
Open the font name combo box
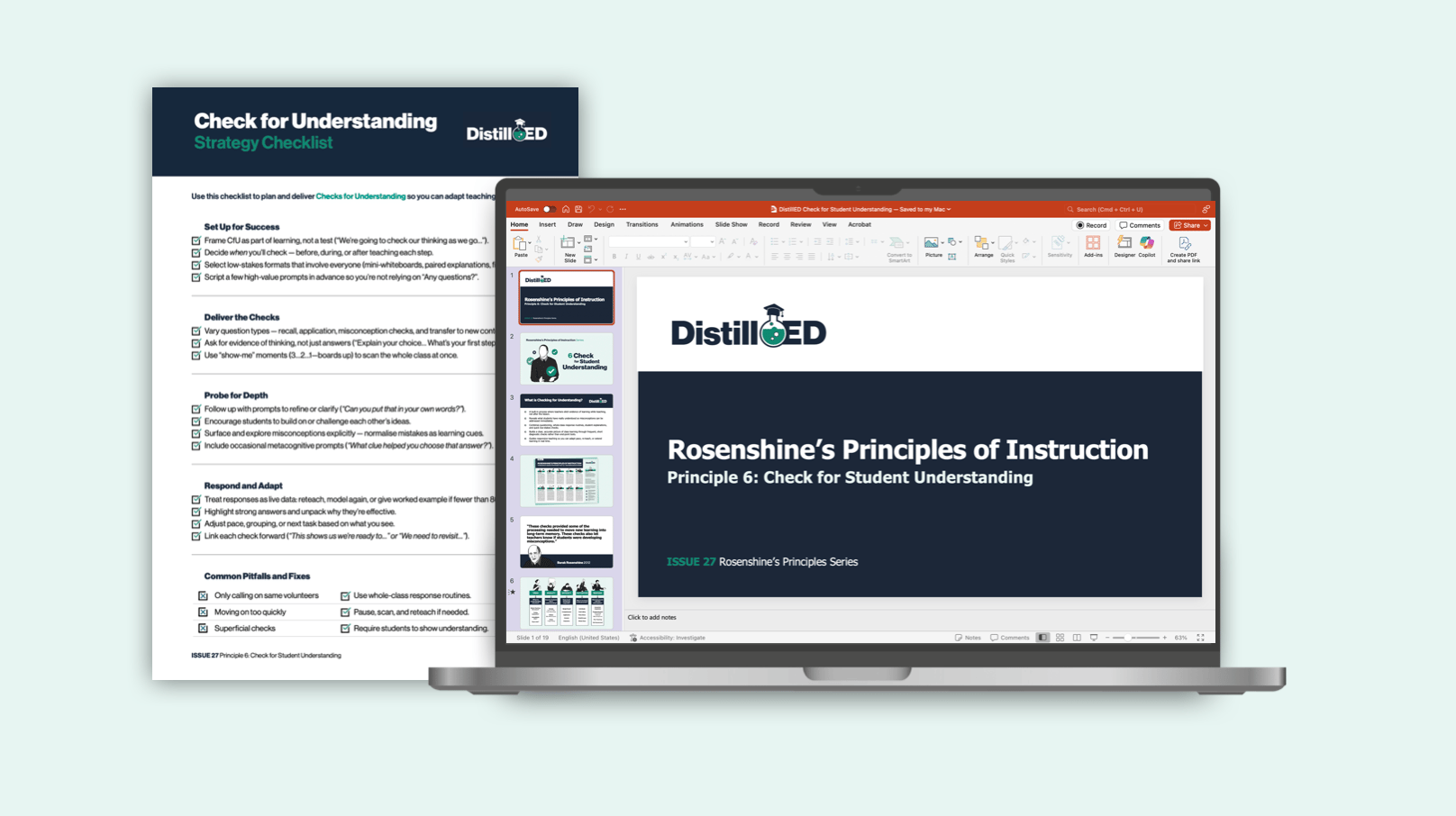point(649,241)
